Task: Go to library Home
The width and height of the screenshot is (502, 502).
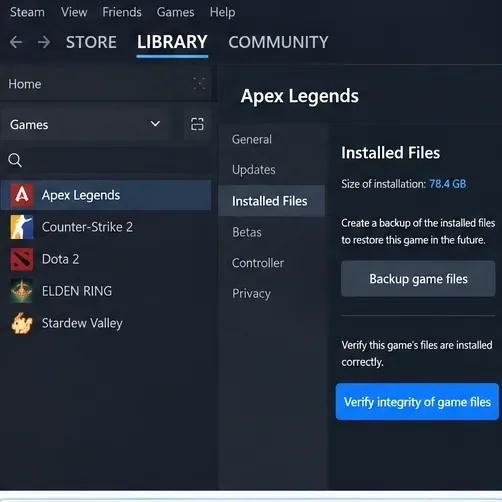Action: coord(25,84)
